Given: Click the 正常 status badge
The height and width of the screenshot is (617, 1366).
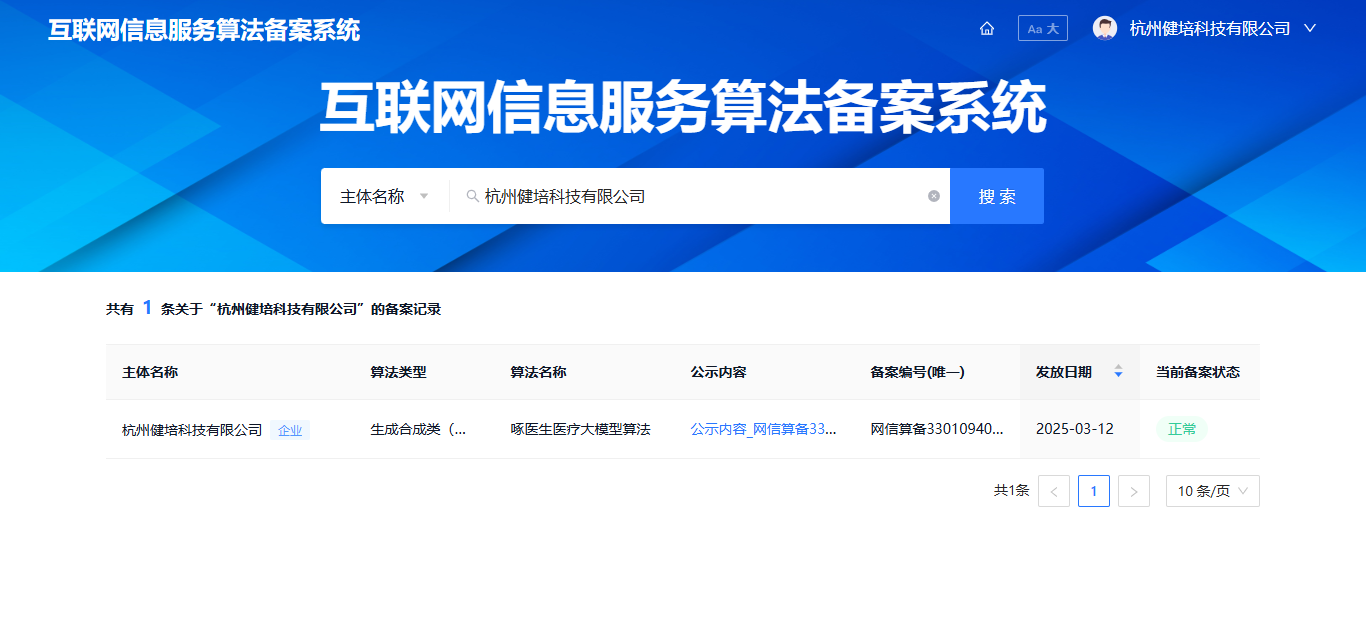Looking at the screenshot, I should 1181,429.
